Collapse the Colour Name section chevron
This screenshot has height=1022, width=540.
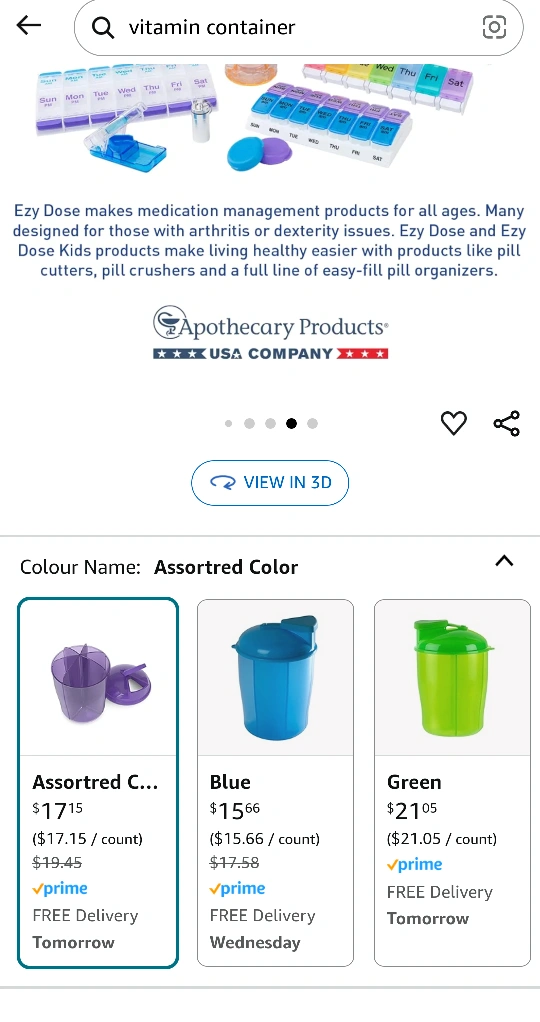coord(504,561)
